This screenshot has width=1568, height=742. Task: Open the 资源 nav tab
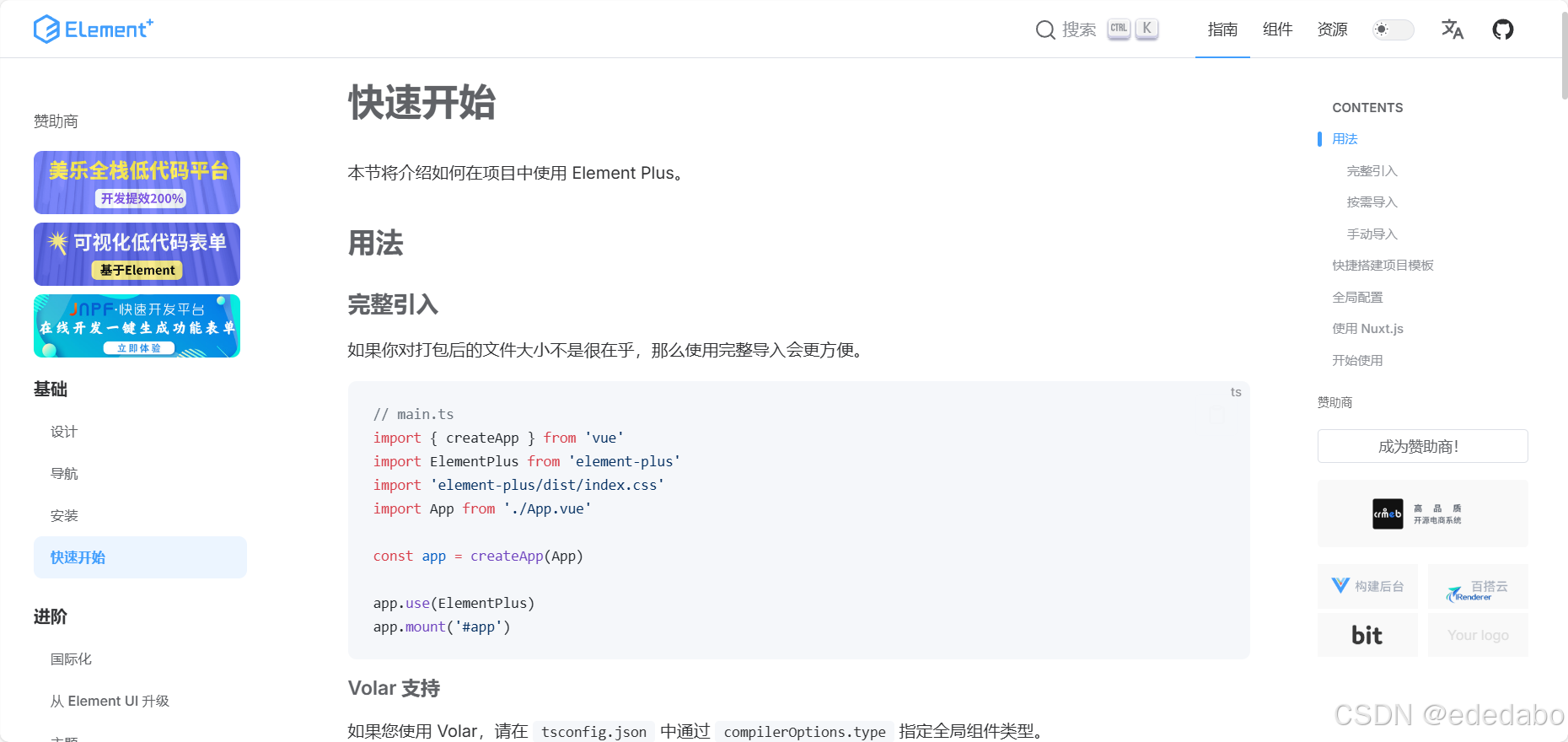1332,30
